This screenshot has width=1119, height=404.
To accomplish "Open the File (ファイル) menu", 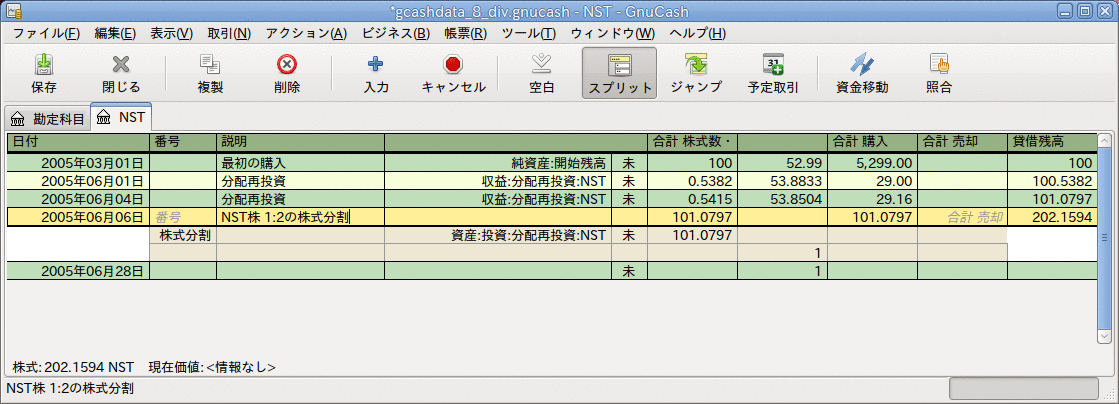I will click(46, 33).
